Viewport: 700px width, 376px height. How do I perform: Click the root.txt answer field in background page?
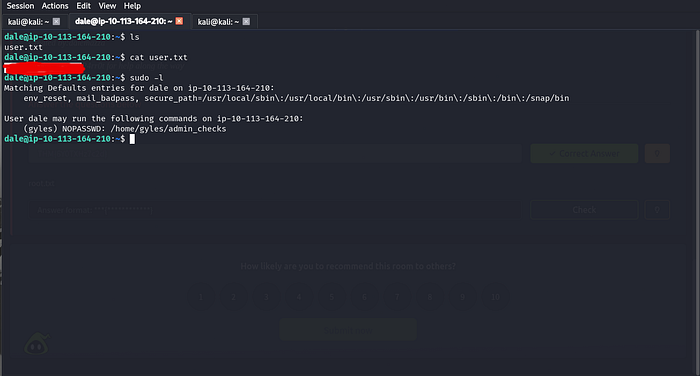(x=275, y=210)
